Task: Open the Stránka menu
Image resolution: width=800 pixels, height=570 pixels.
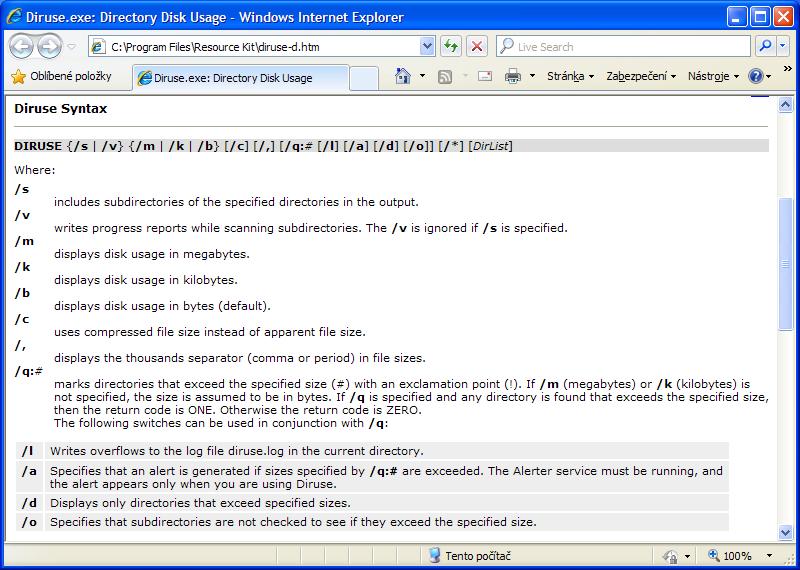Action: tap(570, 77)
